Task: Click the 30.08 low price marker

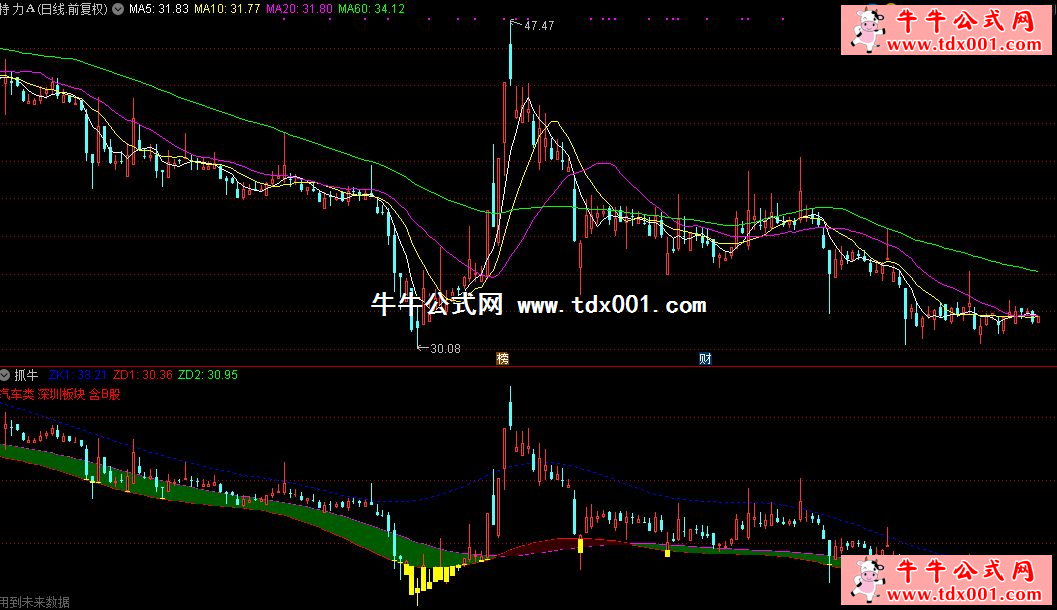Action: click(445, 348)
